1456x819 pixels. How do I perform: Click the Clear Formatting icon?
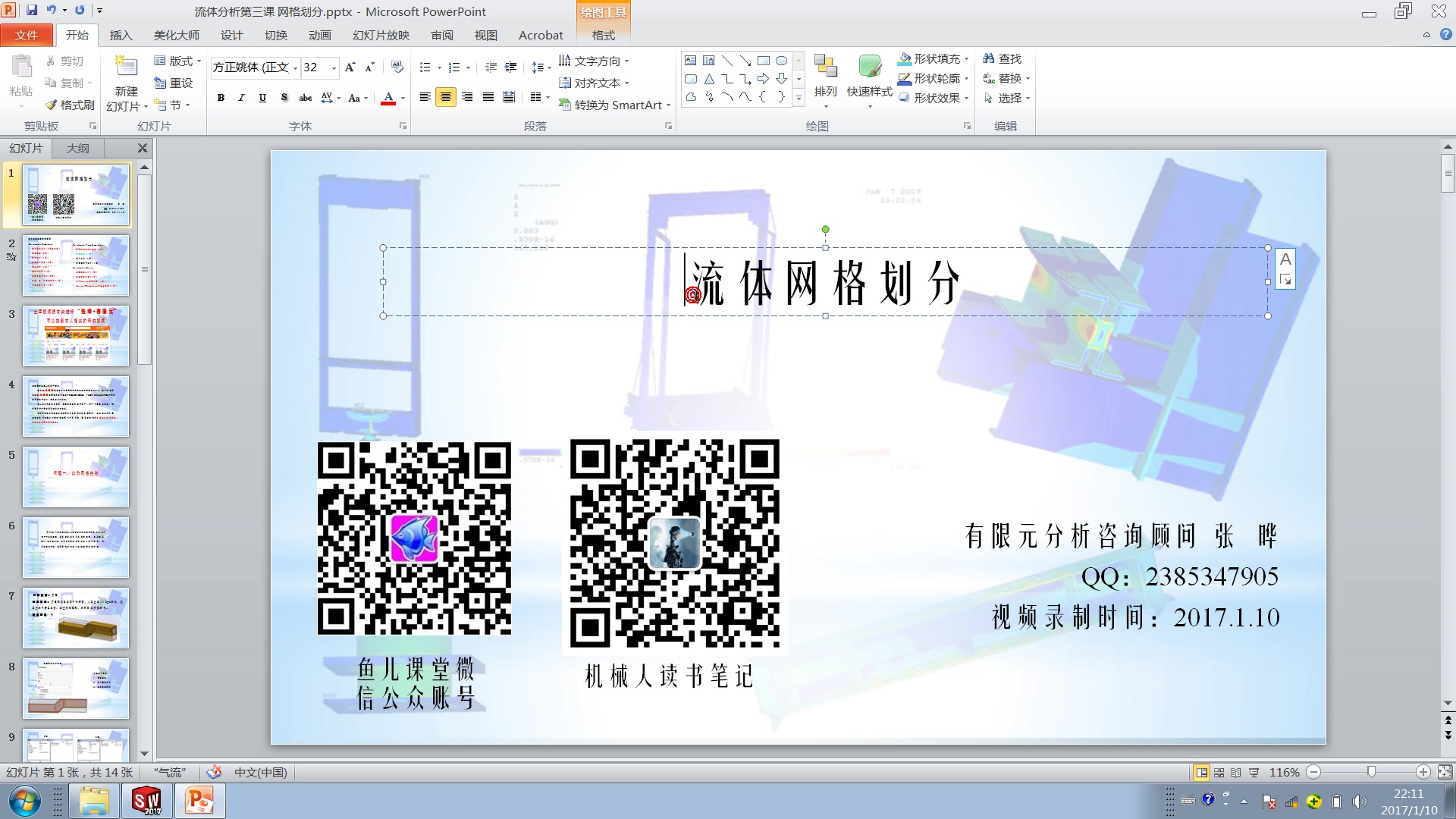(x=397, y=67)
